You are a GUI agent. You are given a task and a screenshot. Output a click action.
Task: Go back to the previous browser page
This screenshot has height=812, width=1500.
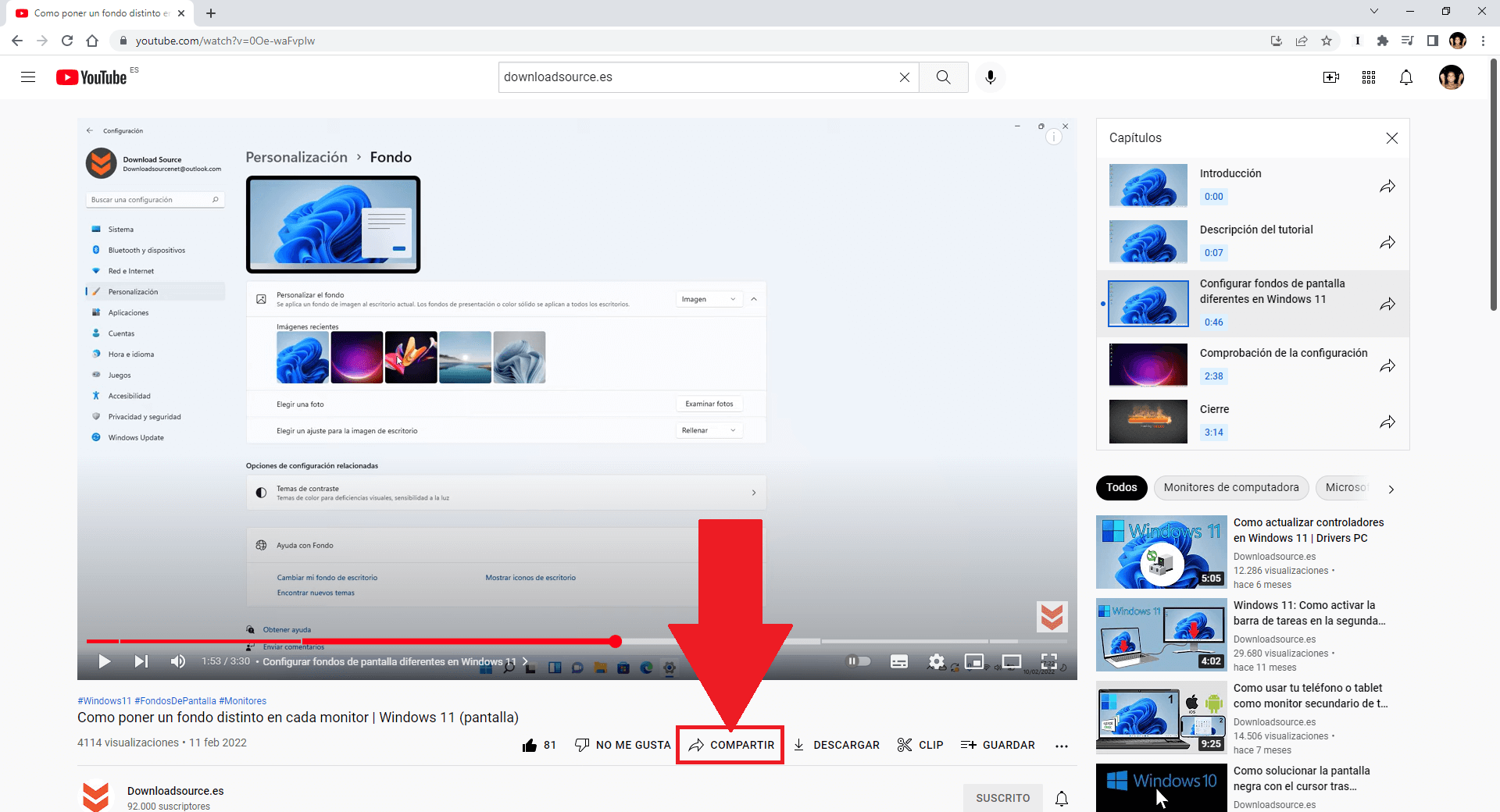coord(17,41)
